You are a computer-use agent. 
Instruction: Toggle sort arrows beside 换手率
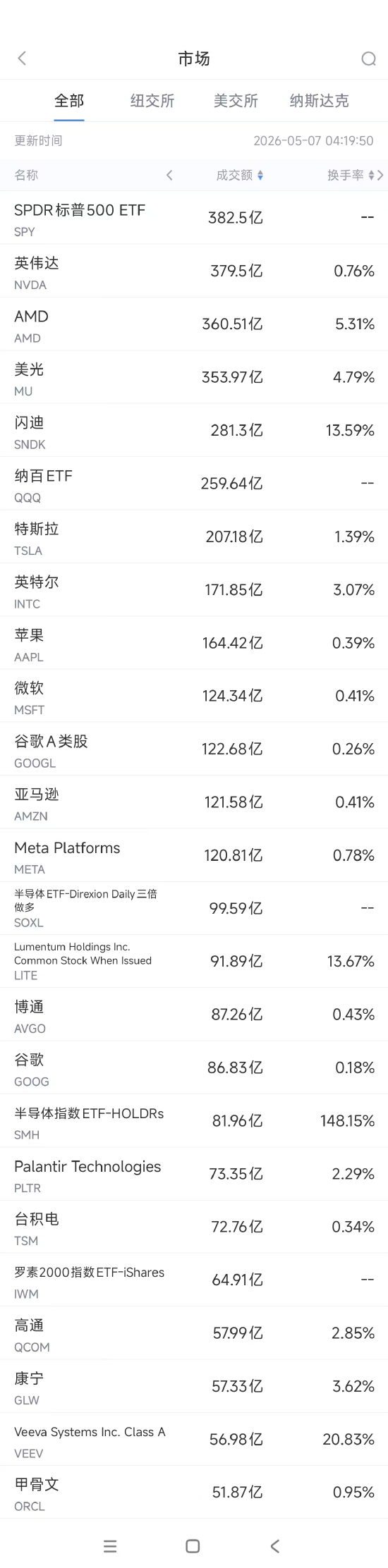click(x=372, y=176)
